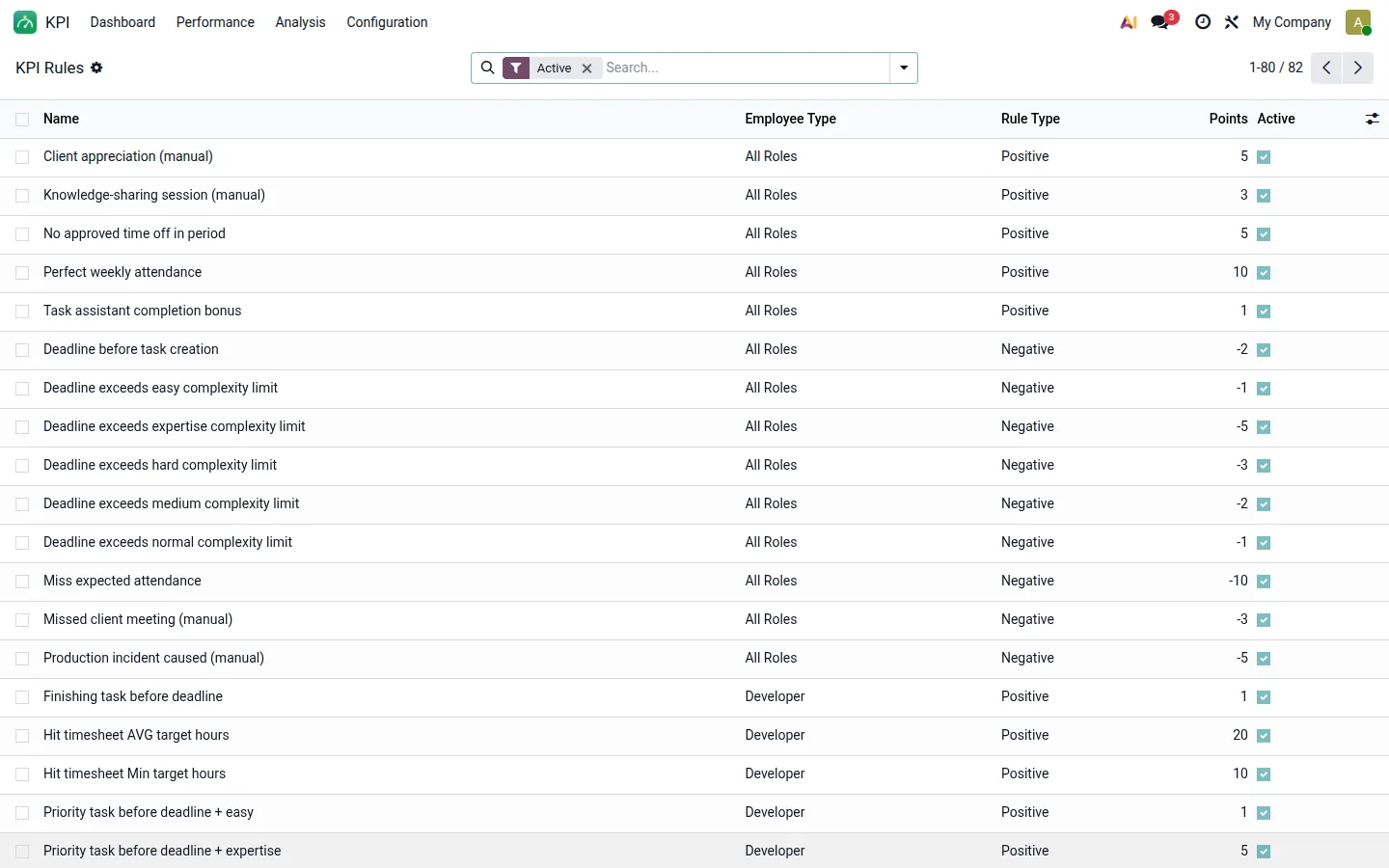Sort by the Rule Type column header
Image resolution: width=1389 pixels, height=868 pixels.
[x=1030, y=119]
